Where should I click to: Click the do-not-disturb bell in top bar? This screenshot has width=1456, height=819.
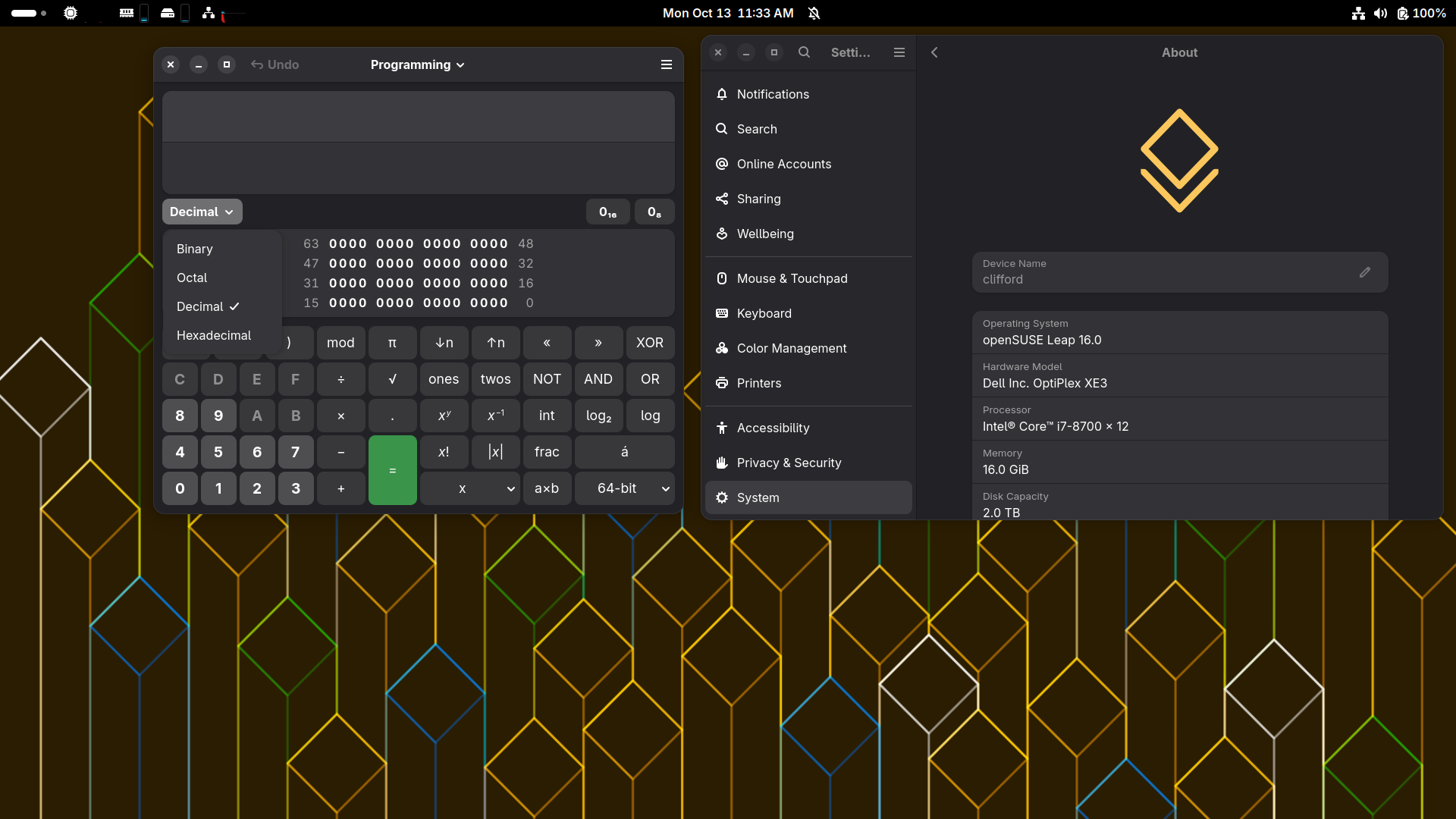click(x=814, y=13)
